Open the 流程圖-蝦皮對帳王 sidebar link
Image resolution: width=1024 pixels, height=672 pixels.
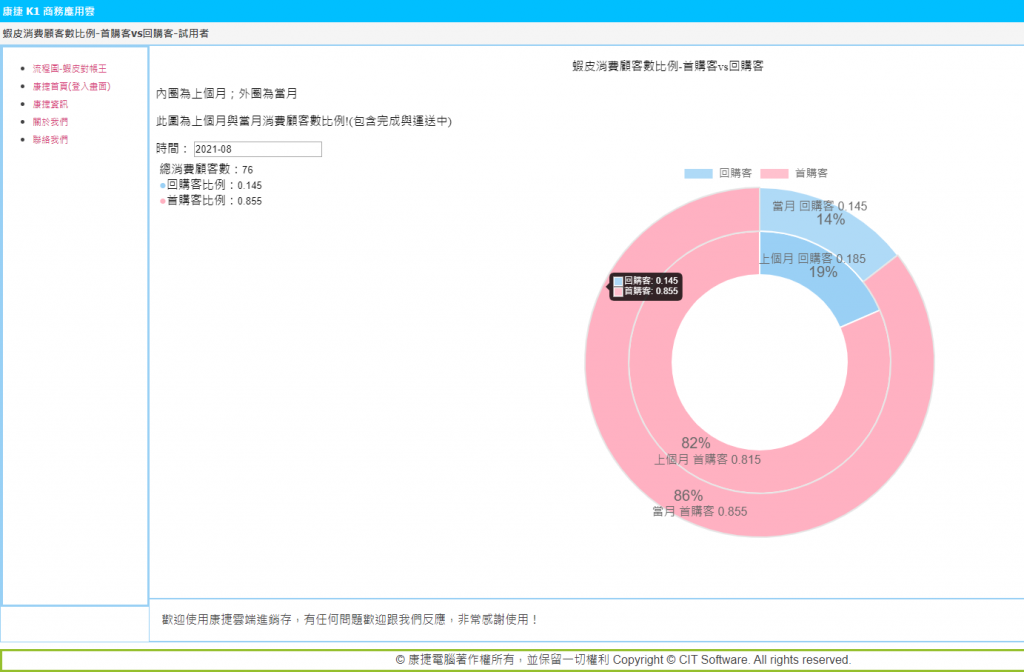pyautogui.click(x=69, y=68)
